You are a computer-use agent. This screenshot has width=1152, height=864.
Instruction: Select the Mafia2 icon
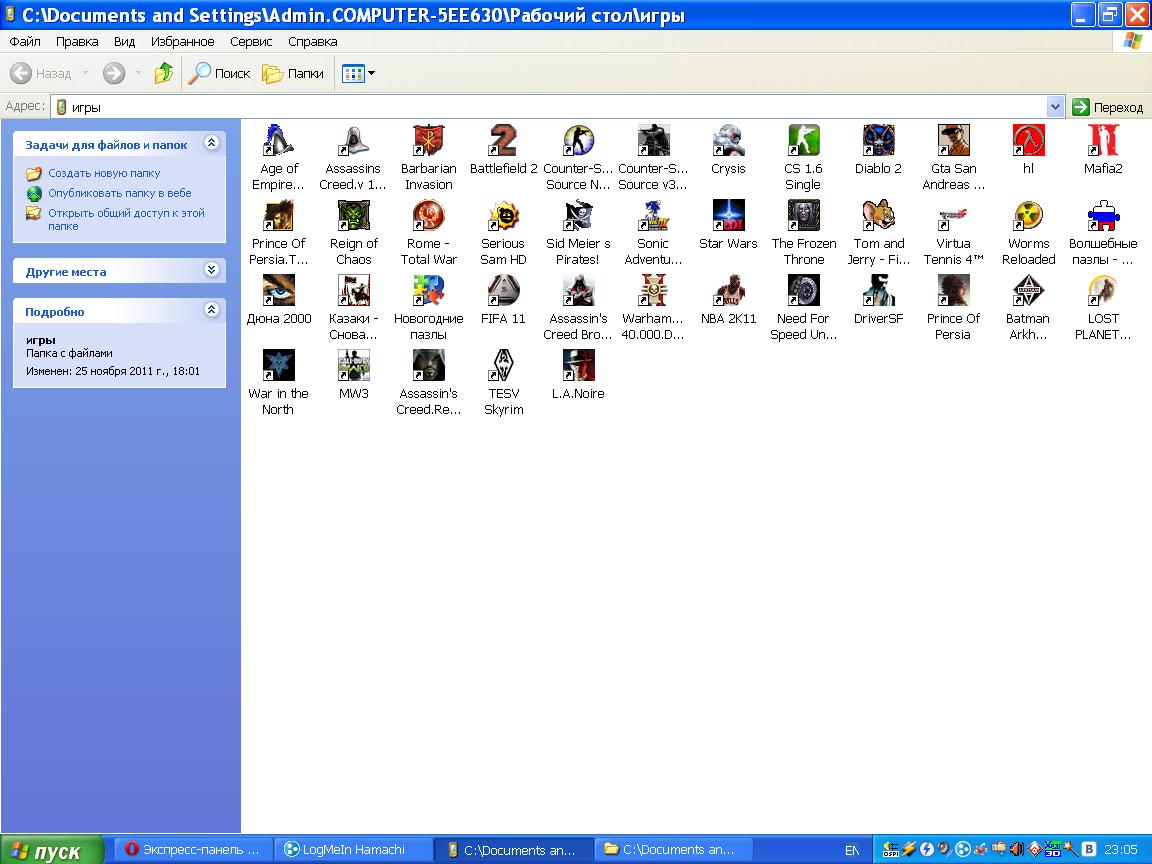click(1103, 140)
